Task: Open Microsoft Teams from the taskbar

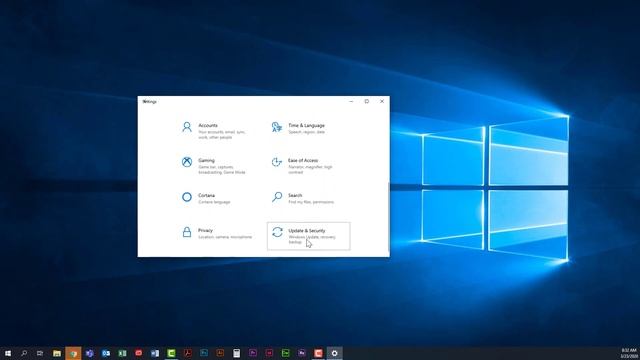Action: click(89, 353)
